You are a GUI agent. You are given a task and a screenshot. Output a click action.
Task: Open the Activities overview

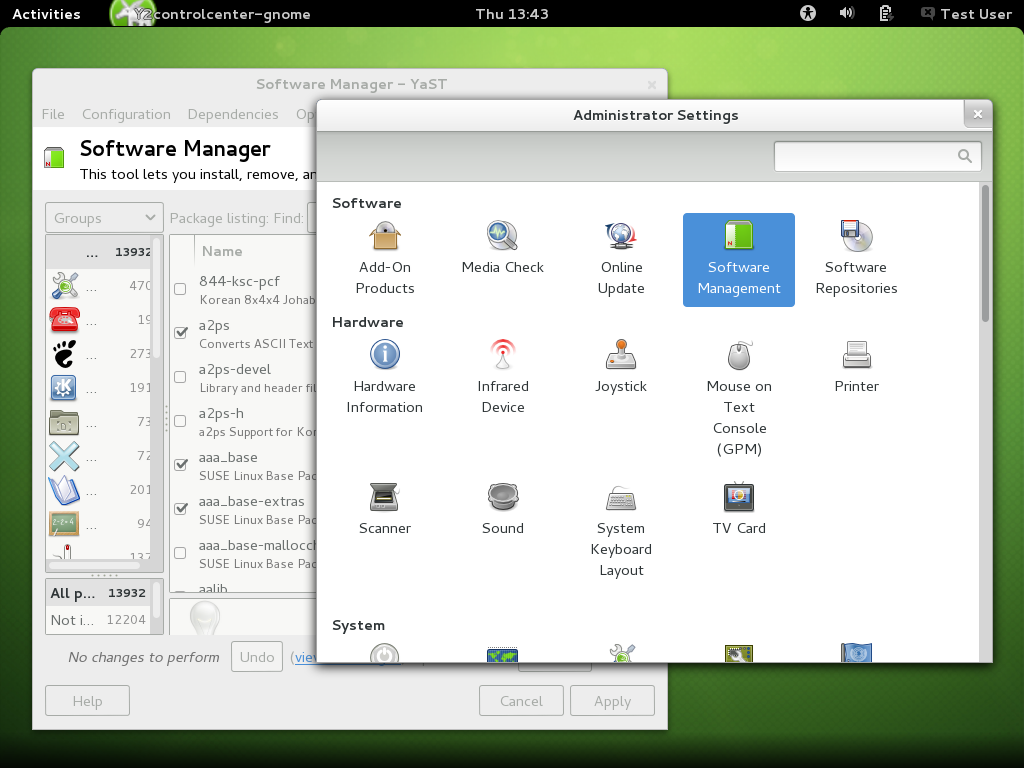(46, 14)
